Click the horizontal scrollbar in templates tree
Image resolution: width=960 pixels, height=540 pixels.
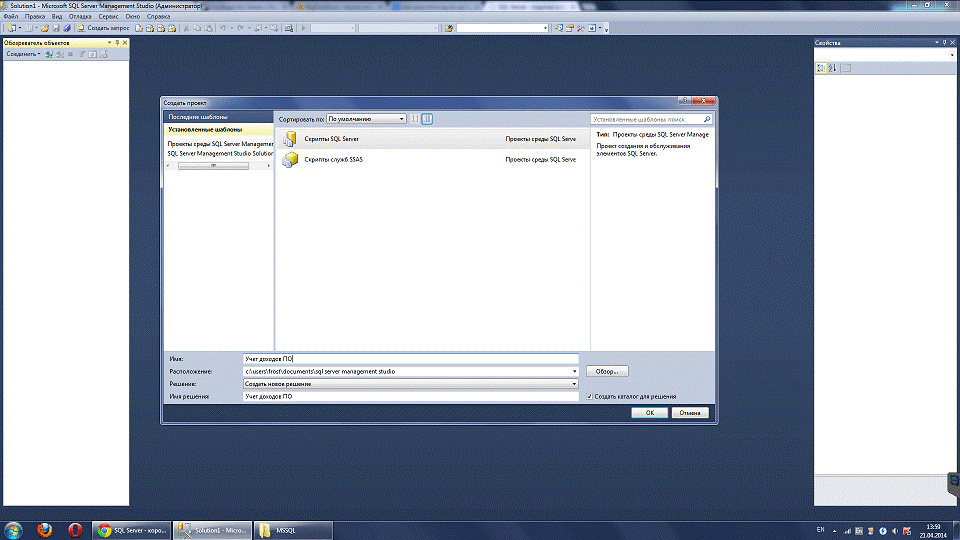[212, 165]
